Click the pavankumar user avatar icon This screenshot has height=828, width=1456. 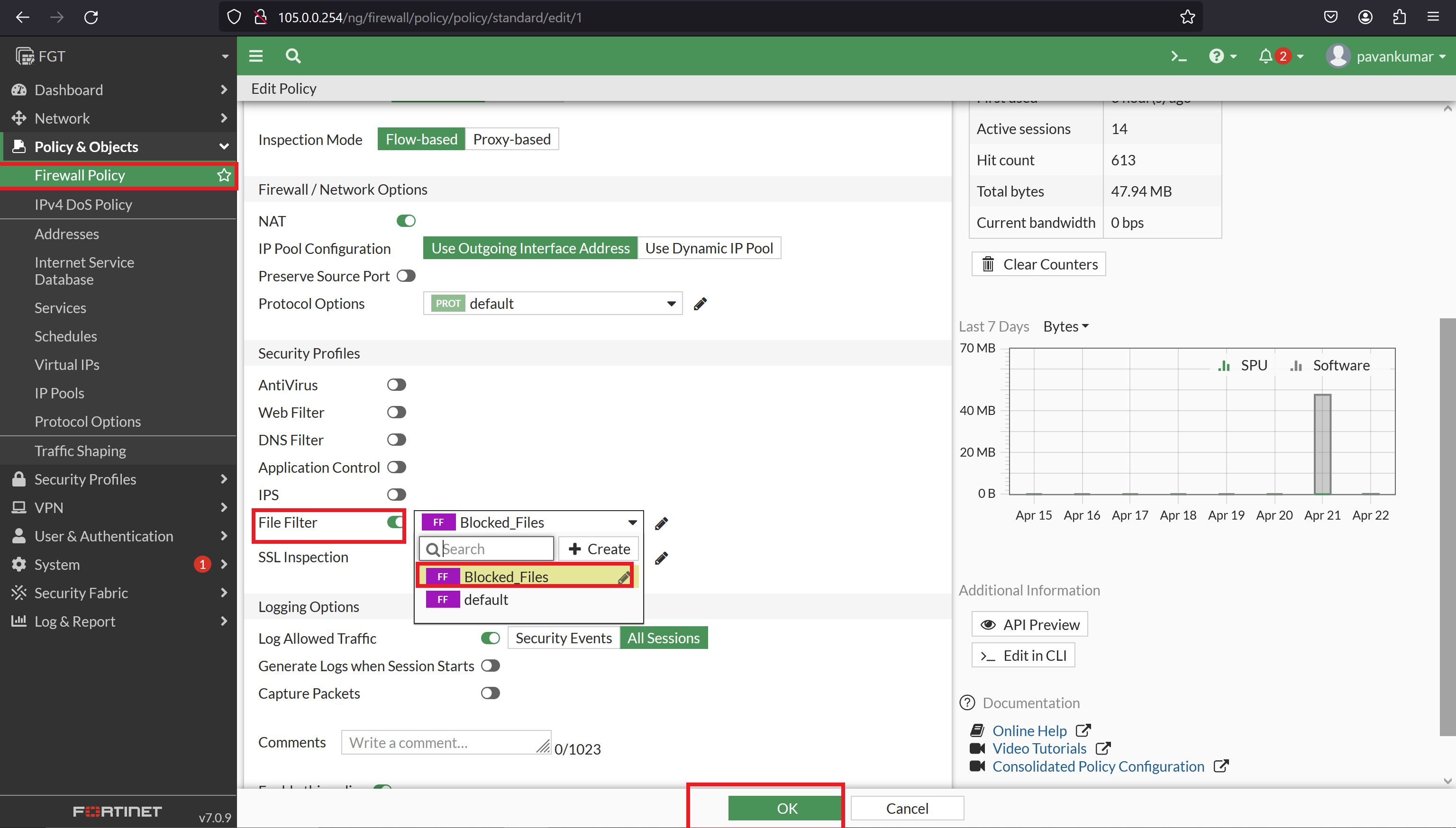1338,56
